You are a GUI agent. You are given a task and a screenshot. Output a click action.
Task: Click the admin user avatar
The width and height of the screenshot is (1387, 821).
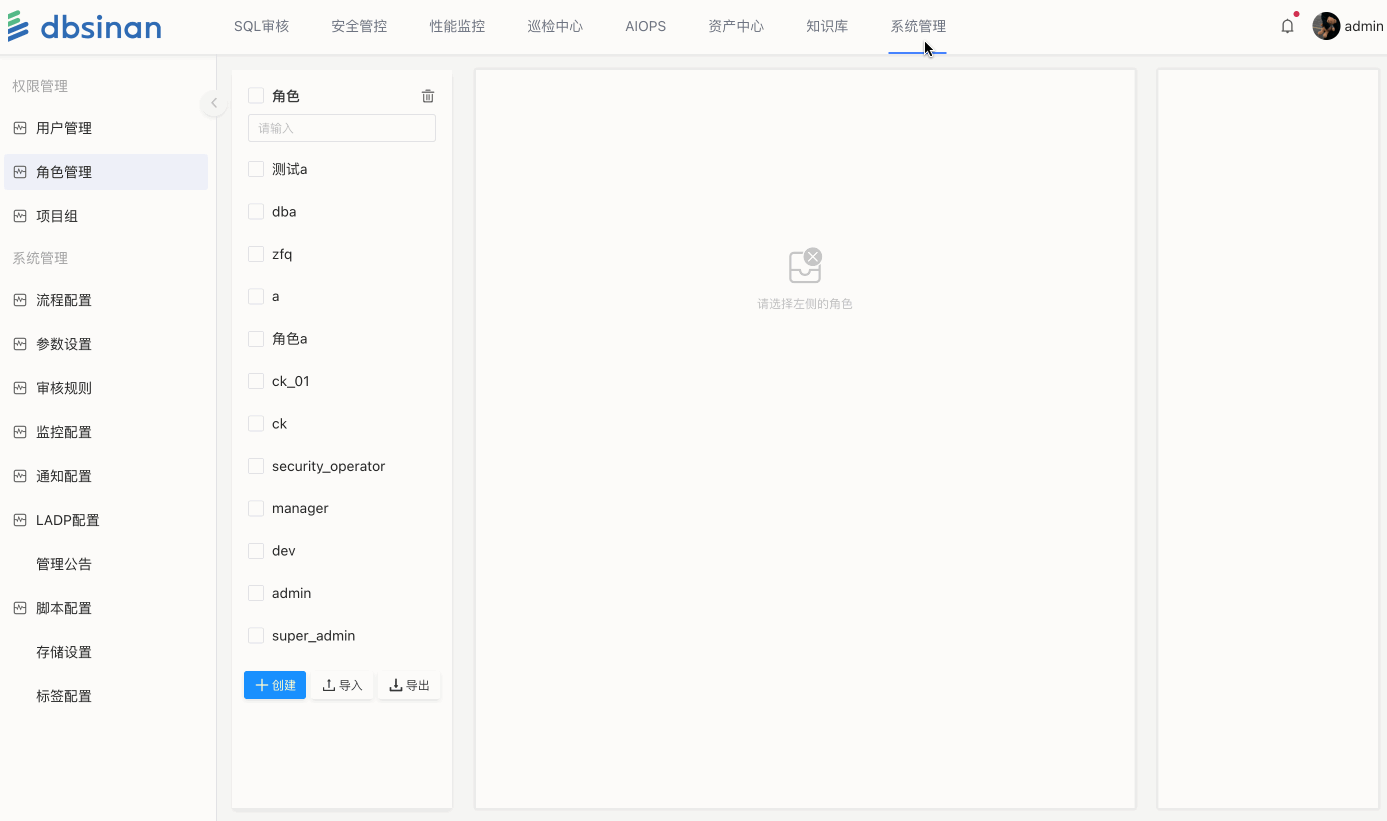(1326, 27)
